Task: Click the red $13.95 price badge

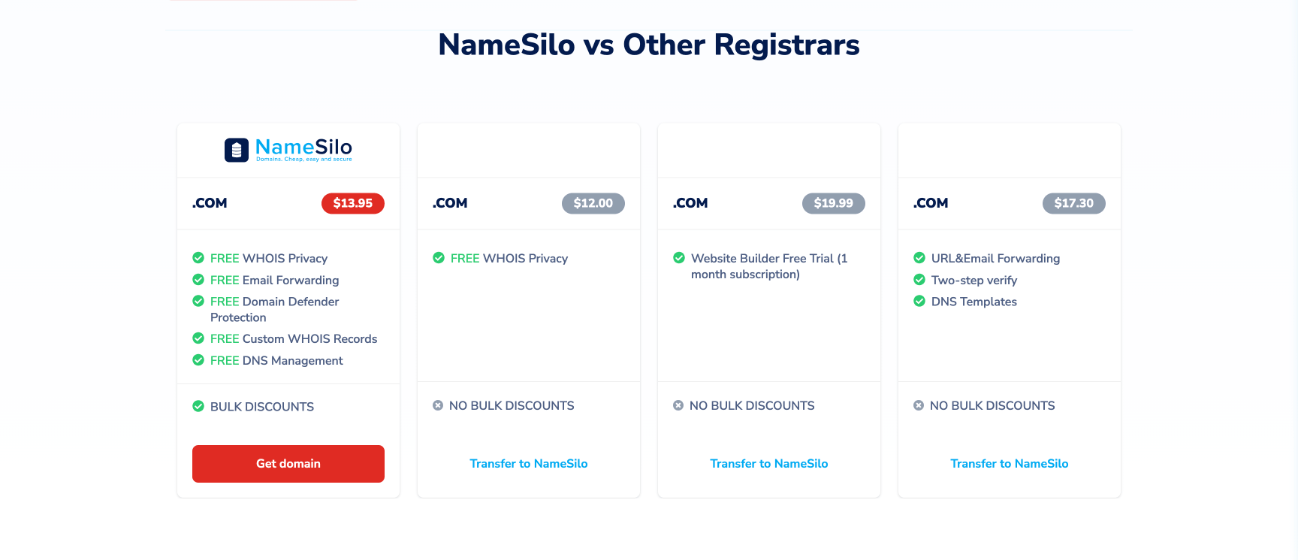Action: pyautogui.click(x=353, y=203)
